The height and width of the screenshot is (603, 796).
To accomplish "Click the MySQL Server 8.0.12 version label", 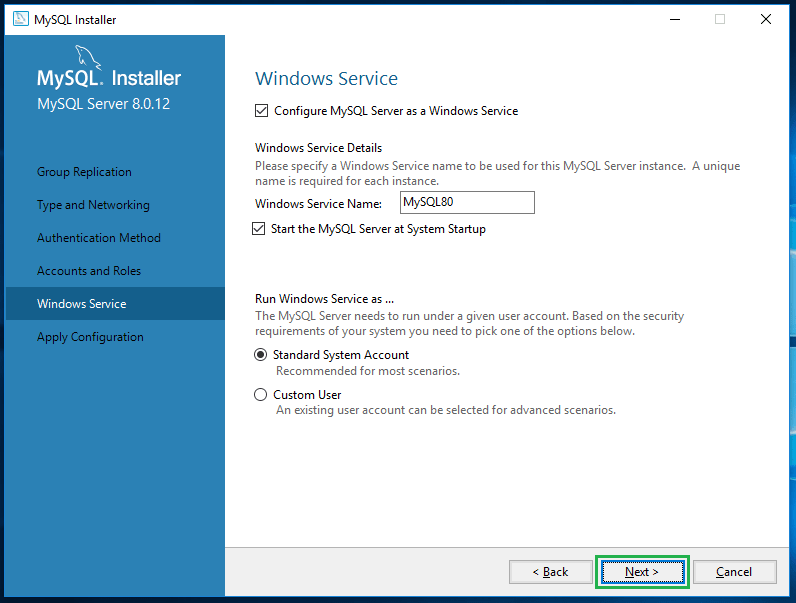I will (103, 104).
